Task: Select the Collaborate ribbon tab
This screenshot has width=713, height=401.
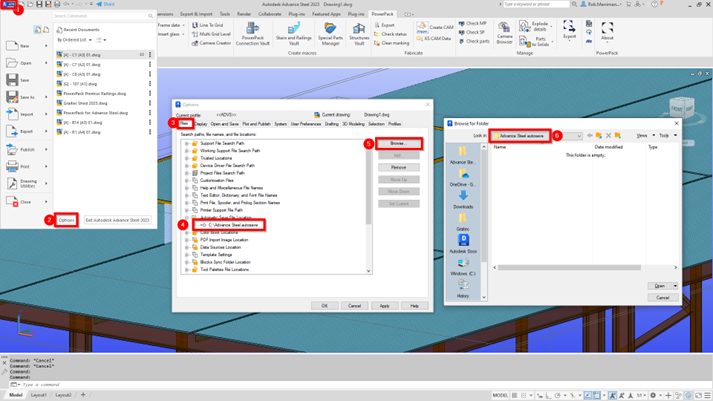Action: [270, 14]
